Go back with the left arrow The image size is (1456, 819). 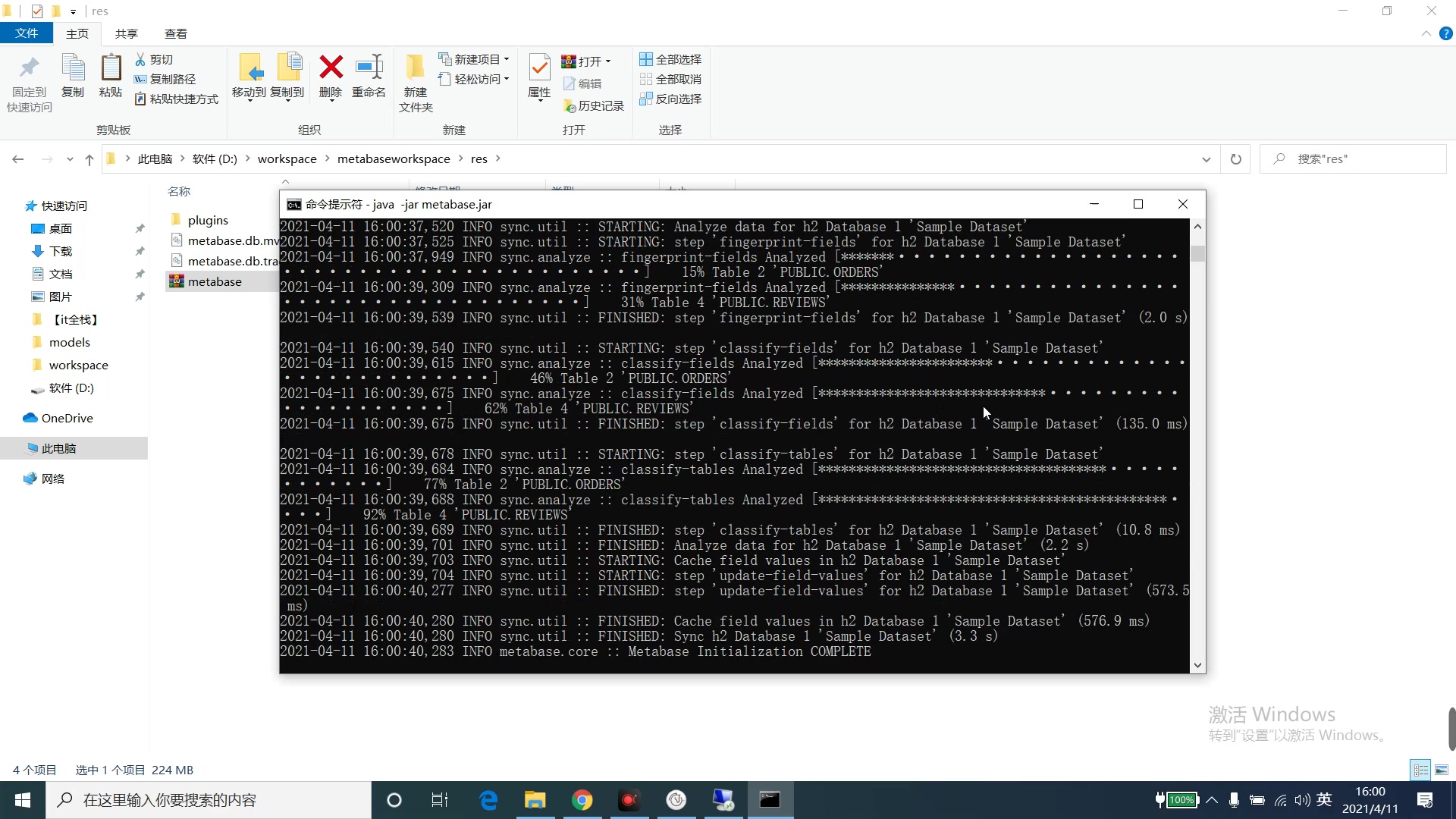click(x=18, y=159)
